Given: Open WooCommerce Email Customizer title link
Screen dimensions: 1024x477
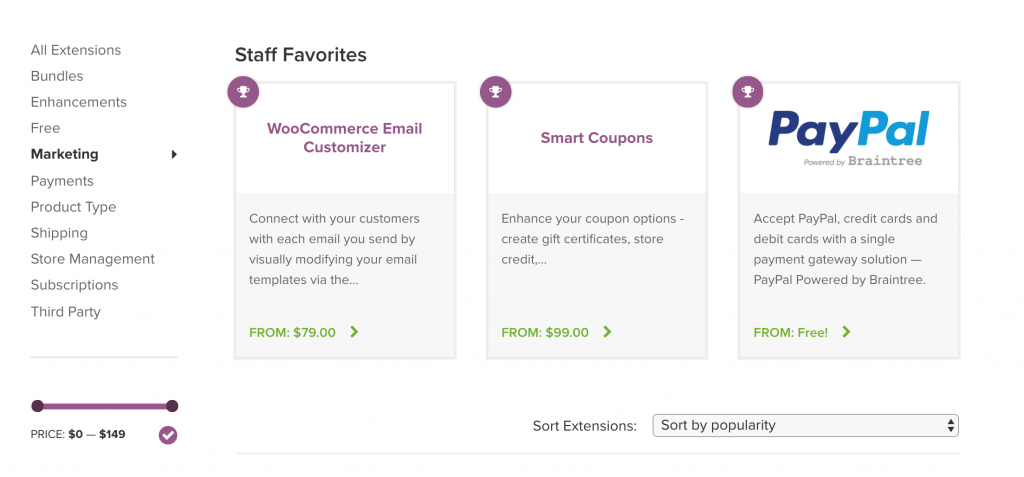Looking at the screenshot, I should click(x=344, y=138).
